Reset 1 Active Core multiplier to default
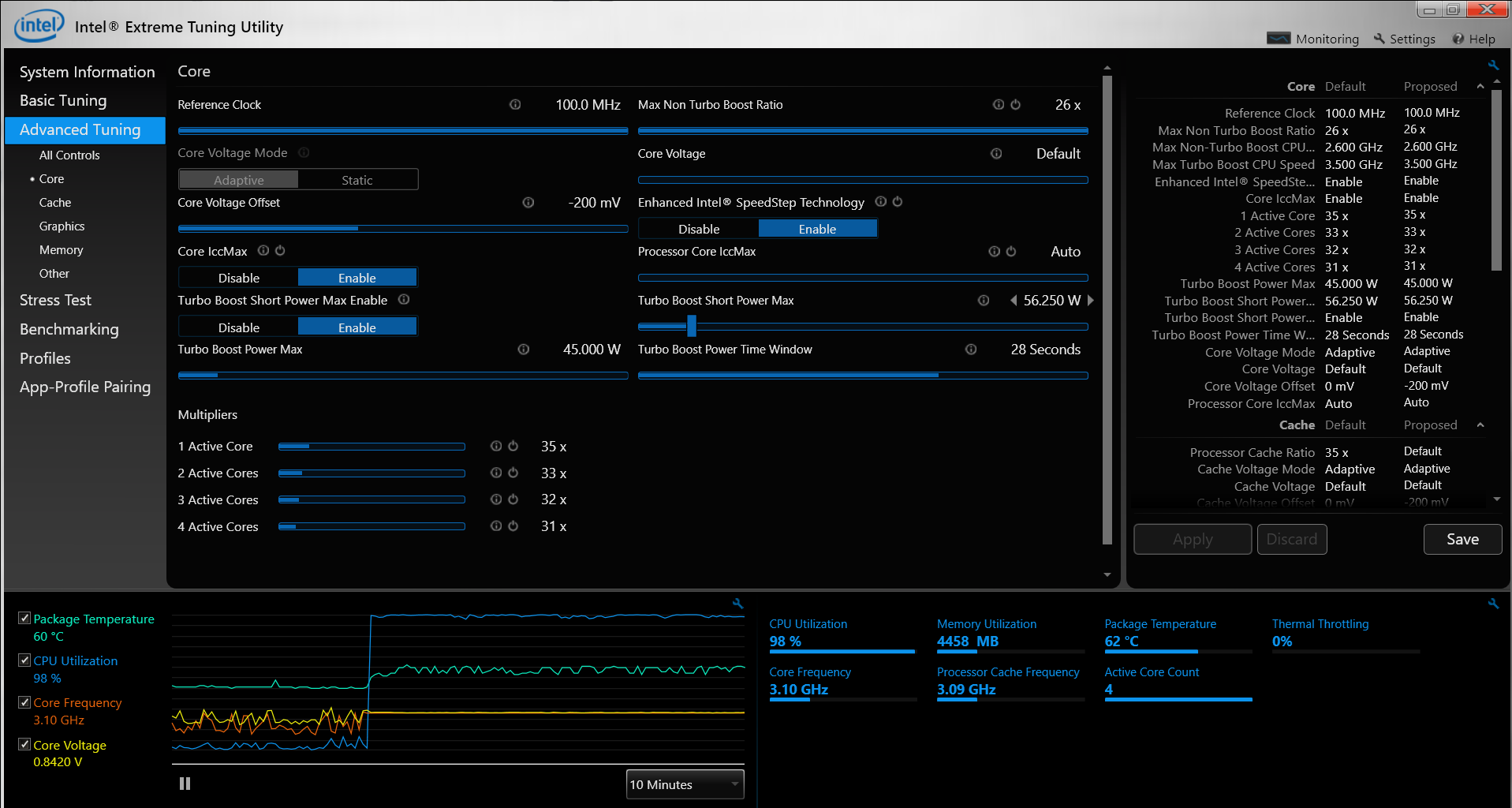Image resolution: width=1512 pixels, height=808 pixels. pyautogui.click(x=513, y=446)
